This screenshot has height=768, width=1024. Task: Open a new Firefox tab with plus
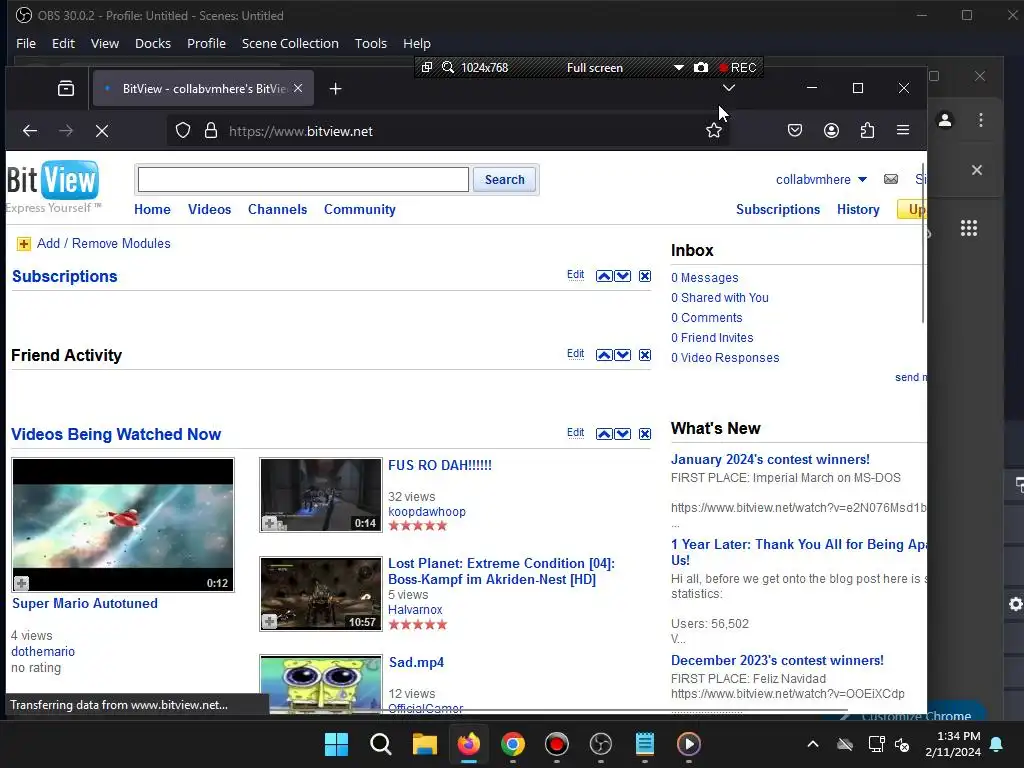(336, 89)
